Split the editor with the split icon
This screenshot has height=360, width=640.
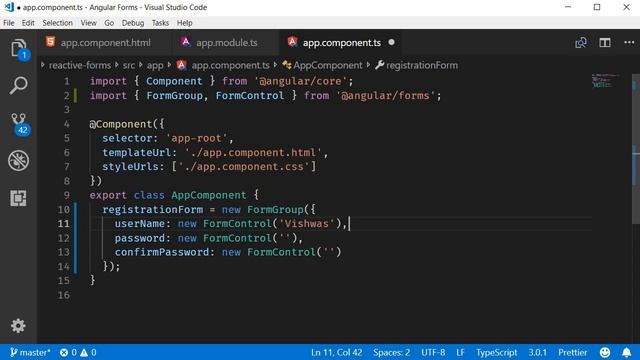(x=604, y=42)
